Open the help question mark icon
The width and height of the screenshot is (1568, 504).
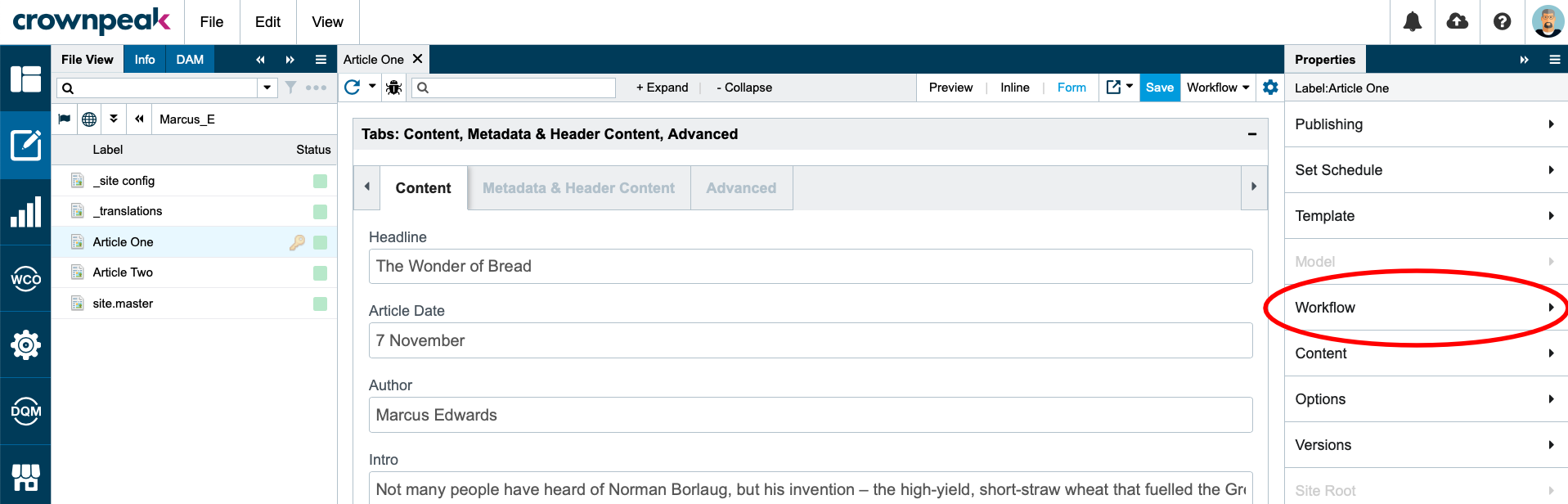(1502, 22)
